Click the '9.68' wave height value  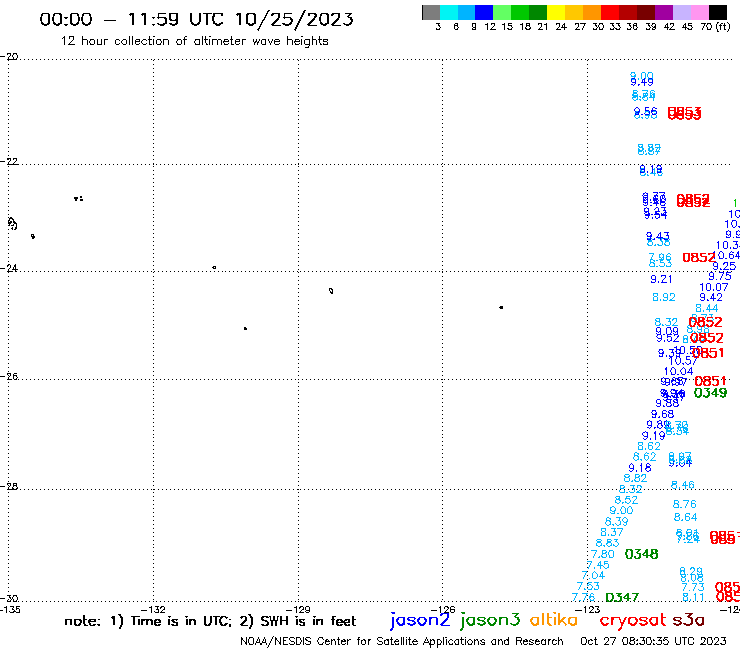click(663, 414)
